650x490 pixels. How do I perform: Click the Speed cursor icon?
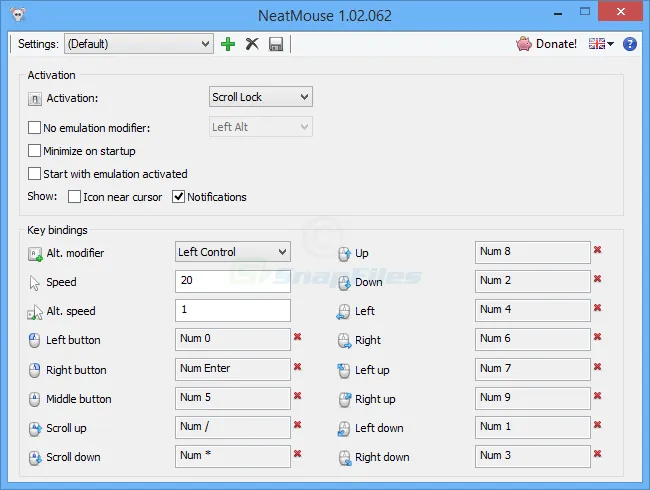tap(34, 283)
